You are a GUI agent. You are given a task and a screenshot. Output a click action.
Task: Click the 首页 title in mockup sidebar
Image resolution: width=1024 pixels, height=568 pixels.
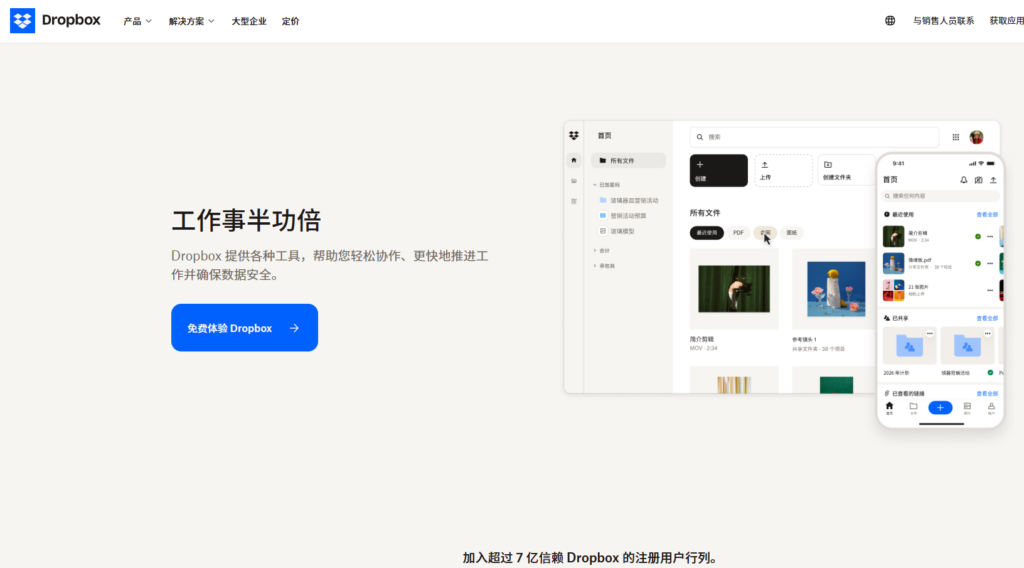click(605, 136)
